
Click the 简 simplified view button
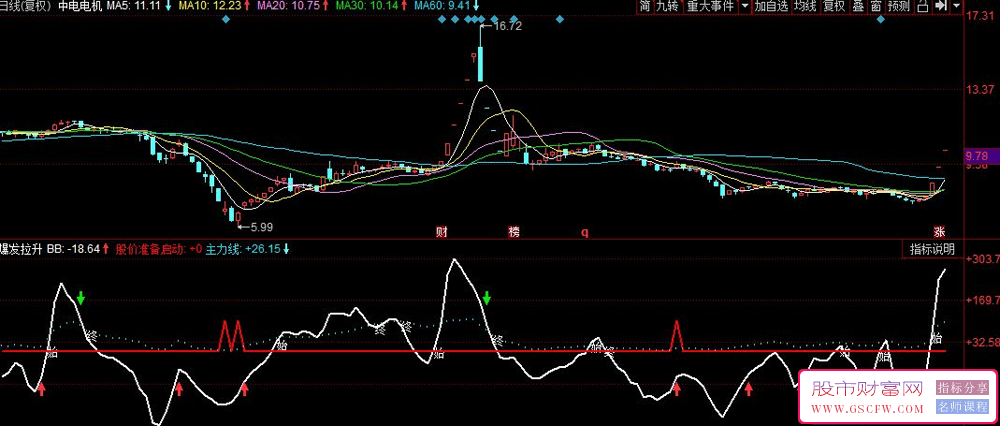645,6
